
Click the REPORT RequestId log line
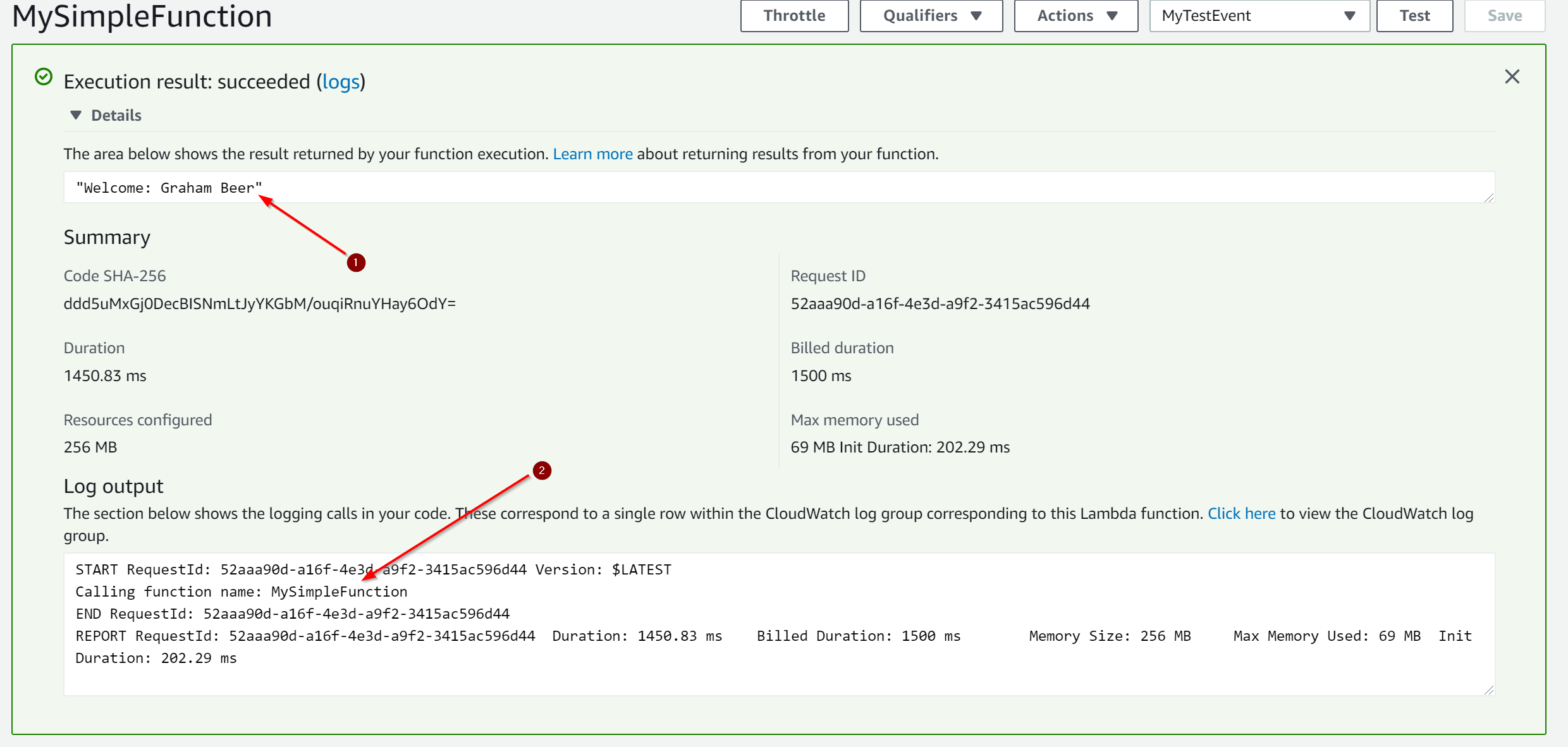(774, 647)
